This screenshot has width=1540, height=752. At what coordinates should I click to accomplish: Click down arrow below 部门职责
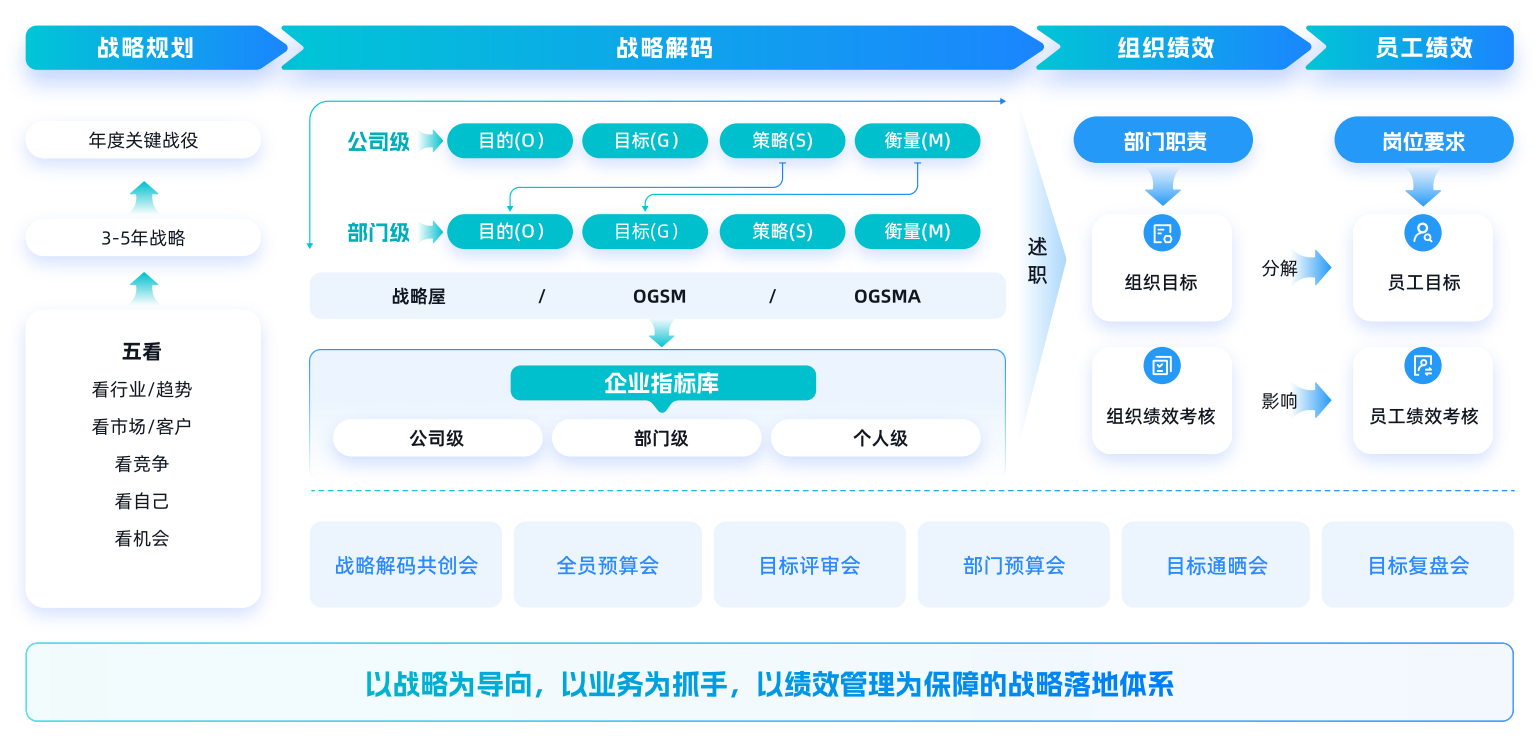pos(1163,186)
